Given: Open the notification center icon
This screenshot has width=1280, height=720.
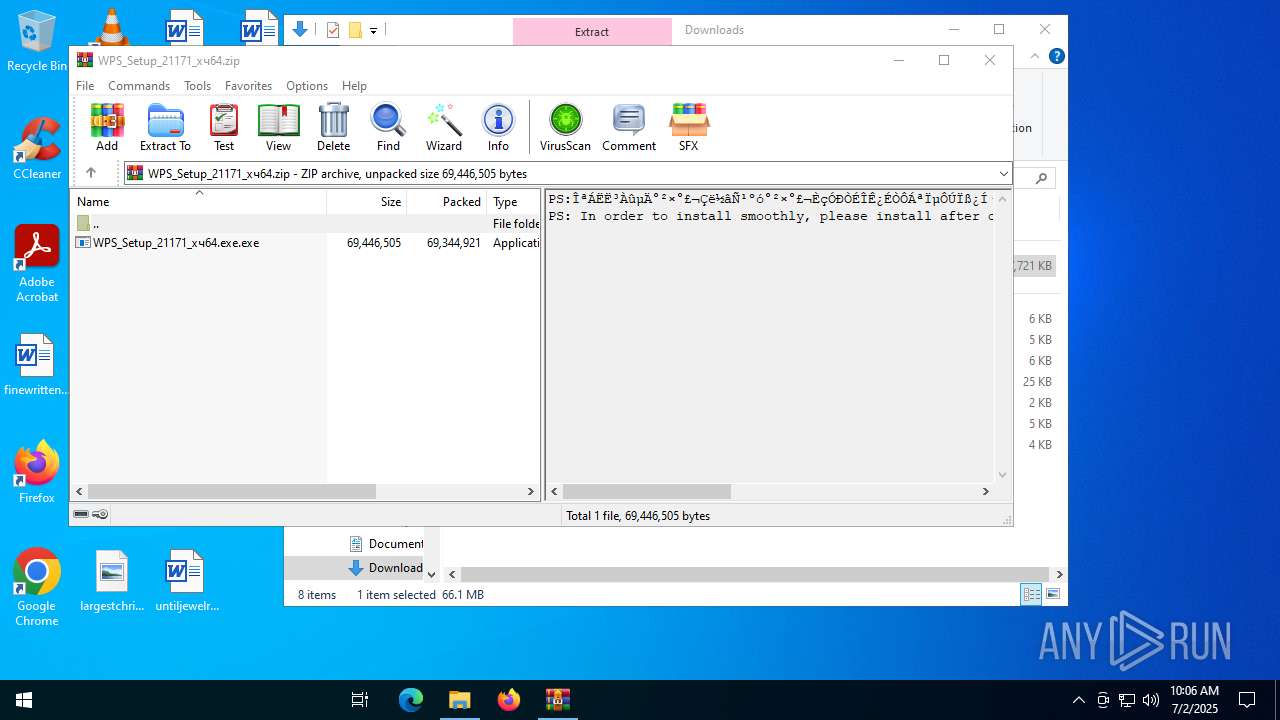Looking at the screenshot, I should 1247,700.
